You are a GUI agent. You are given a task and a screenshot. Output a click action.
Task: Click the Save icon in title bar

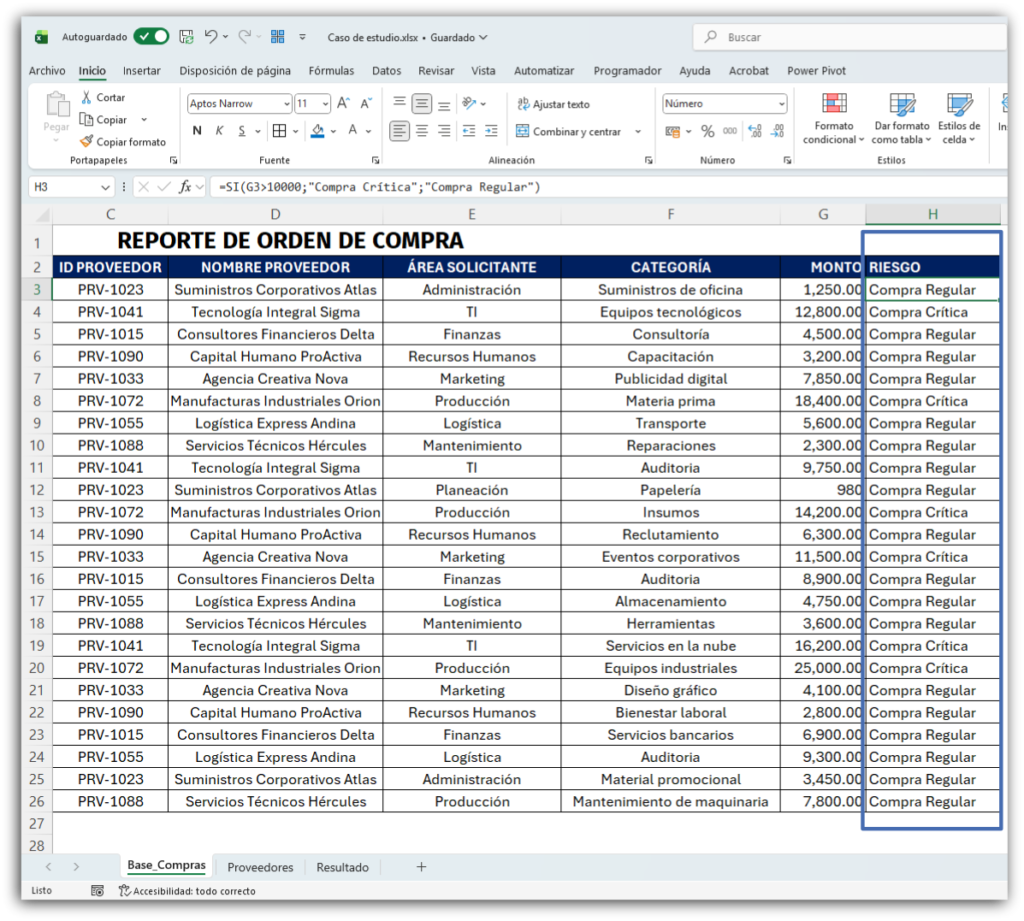(186, 37)
